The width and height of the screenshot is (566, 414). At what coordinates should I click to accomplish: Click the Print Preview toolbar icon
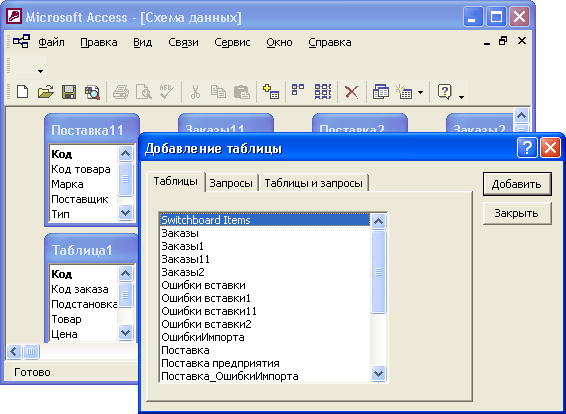click(143, 92)
